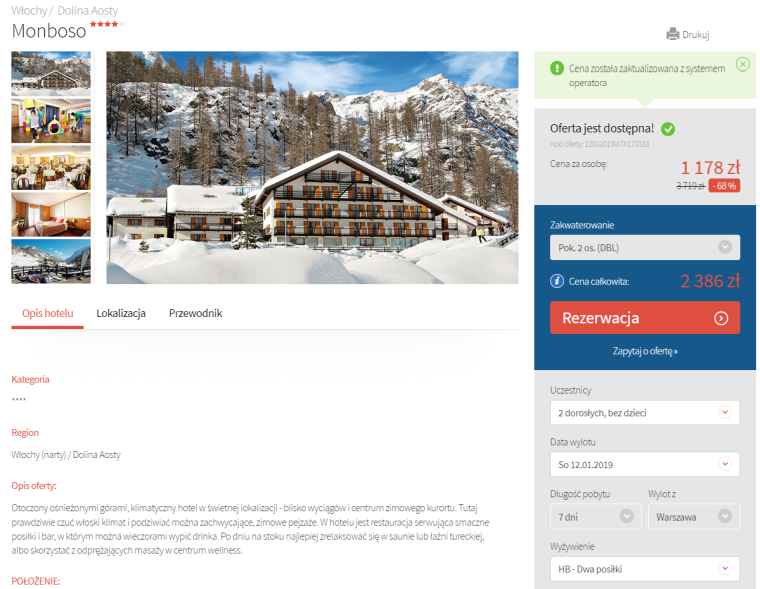Switch to the Lokalizacja tab
The width and height of the screenshot is (760, 589).
click(x=121, y=313)
